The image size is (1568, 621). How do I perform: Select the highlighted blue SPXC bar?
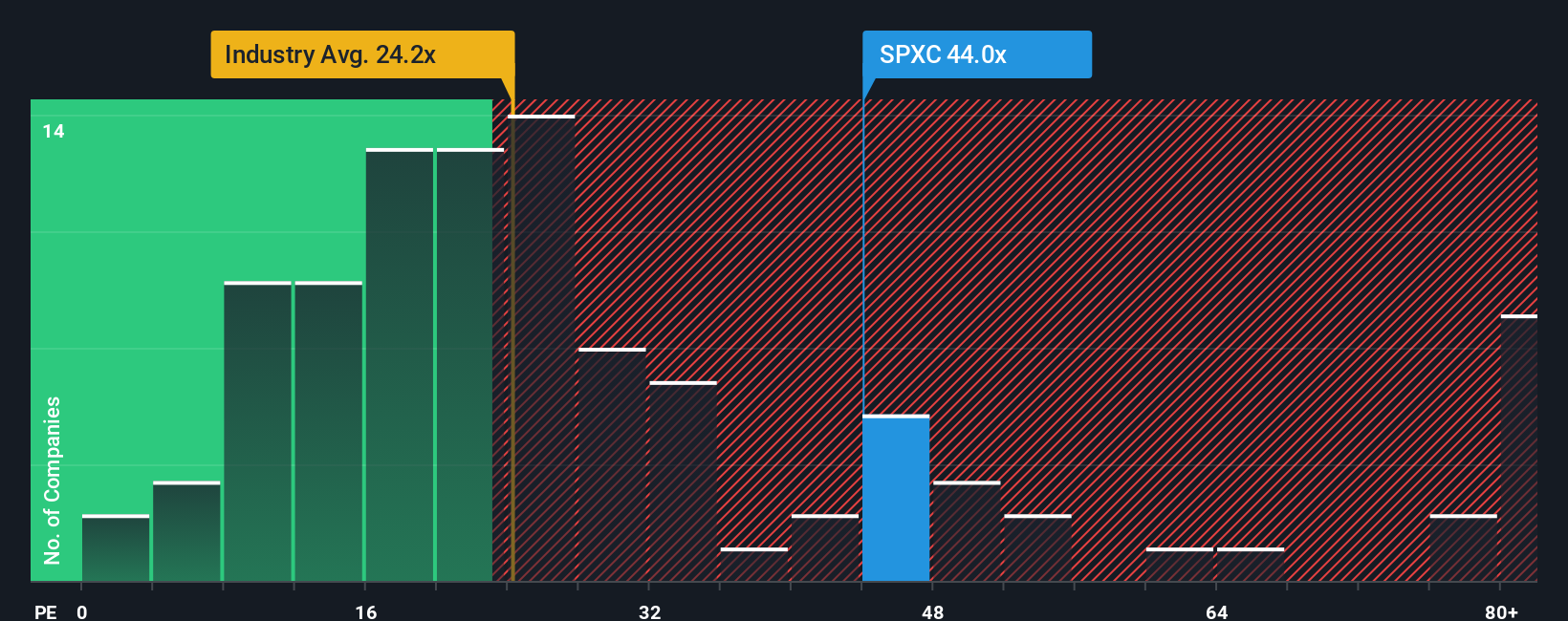pos(896,498)
